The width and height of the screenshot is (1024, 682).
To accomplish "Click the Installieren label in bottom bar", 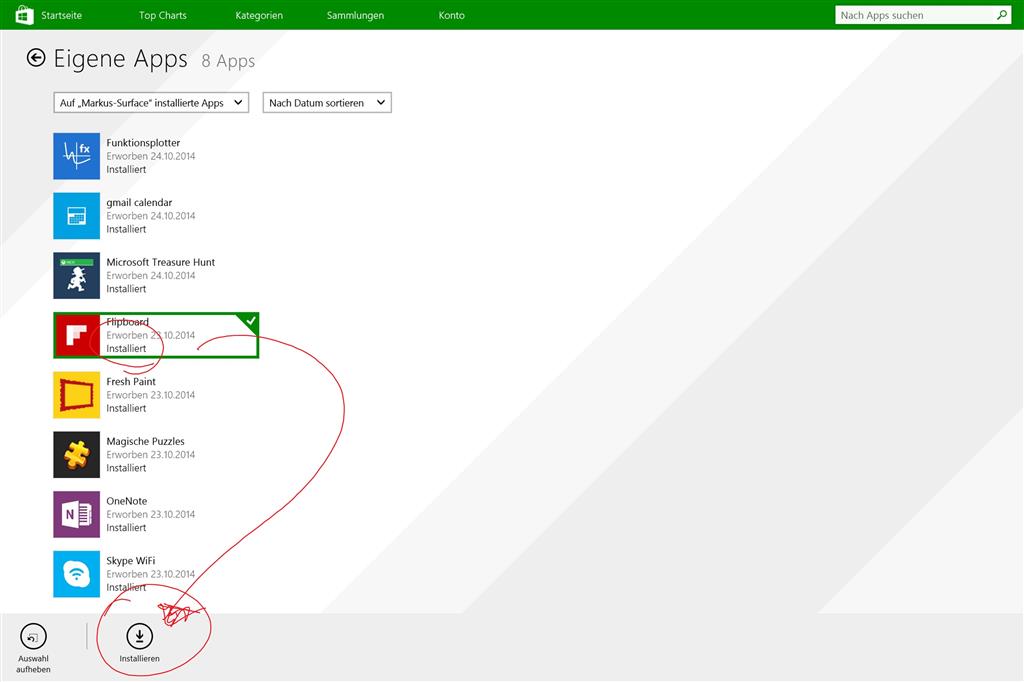I will click(x=139, y=658).
